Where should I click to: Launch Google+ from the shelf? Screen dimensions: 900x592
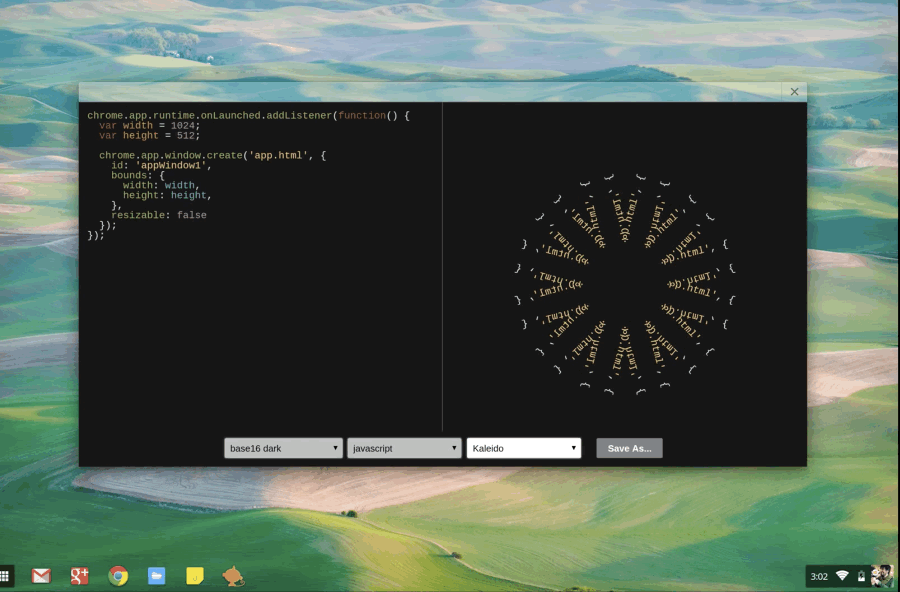79,575
